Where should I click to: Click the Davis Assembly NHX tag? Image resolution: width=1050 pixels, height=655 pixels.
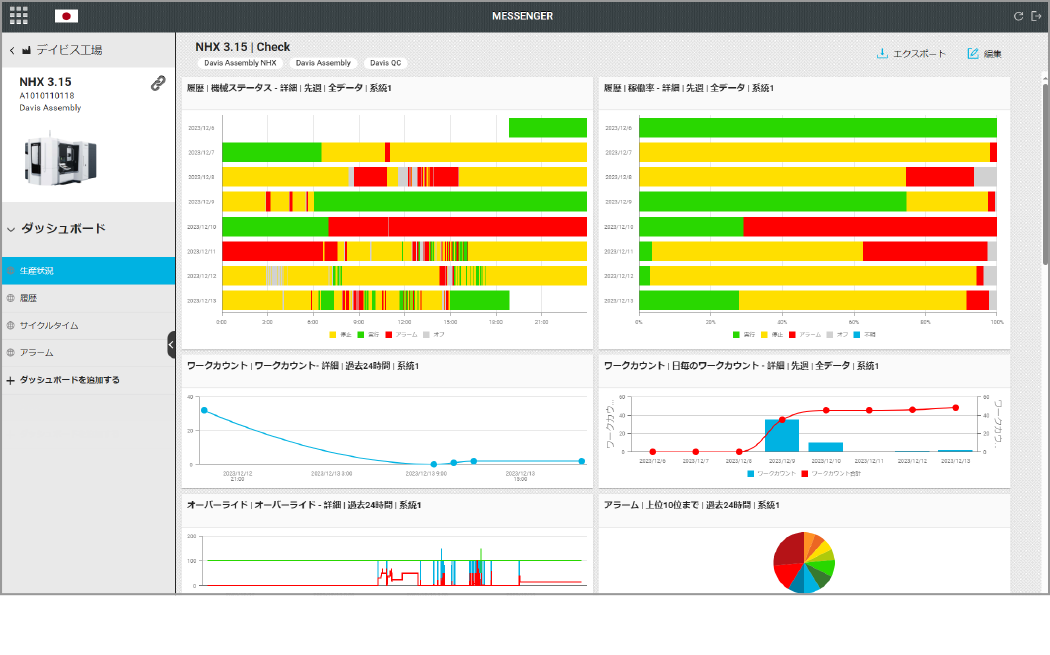click(240, 63)
